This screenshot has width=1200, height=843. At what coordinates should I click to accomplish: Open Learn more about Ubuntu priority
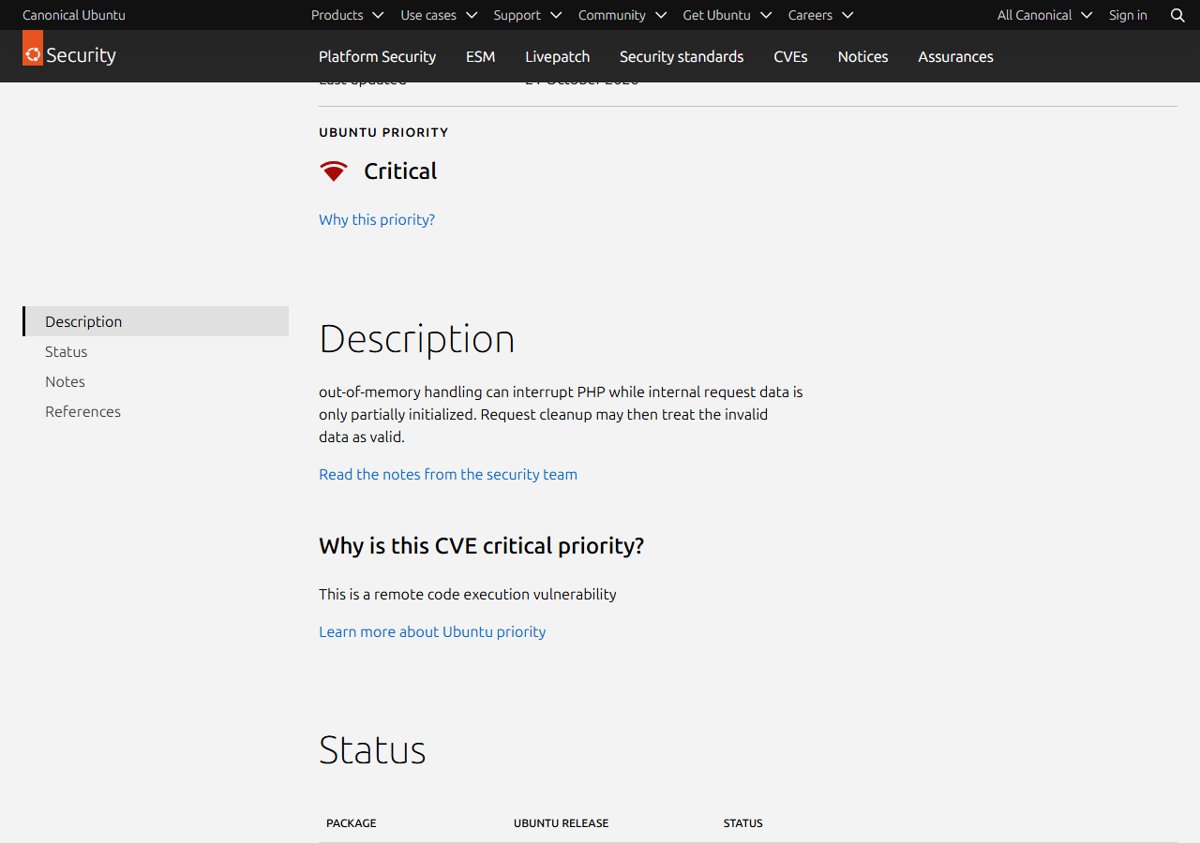432,631
